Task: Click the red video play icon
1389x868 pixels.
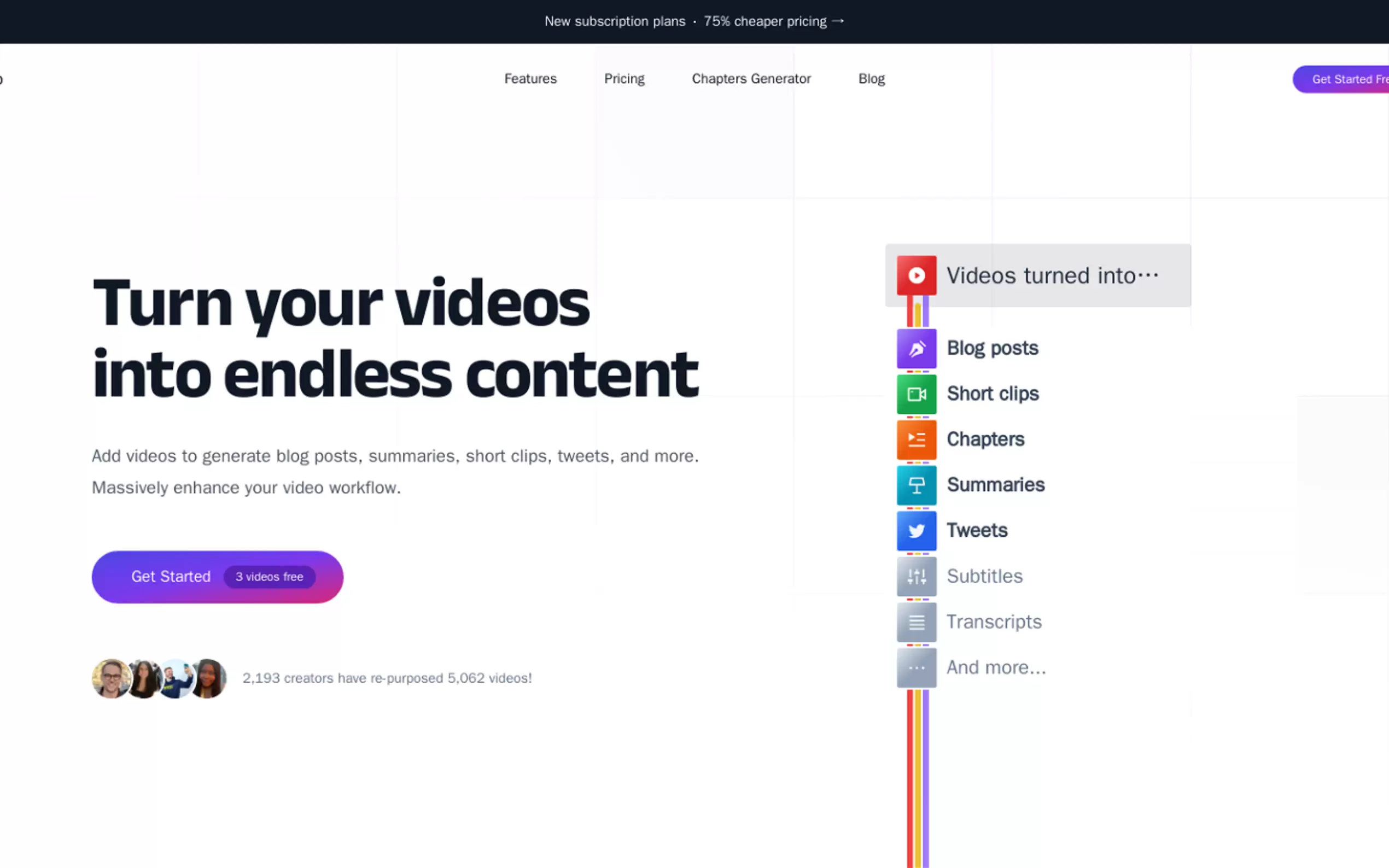Action: pos(917,275)
